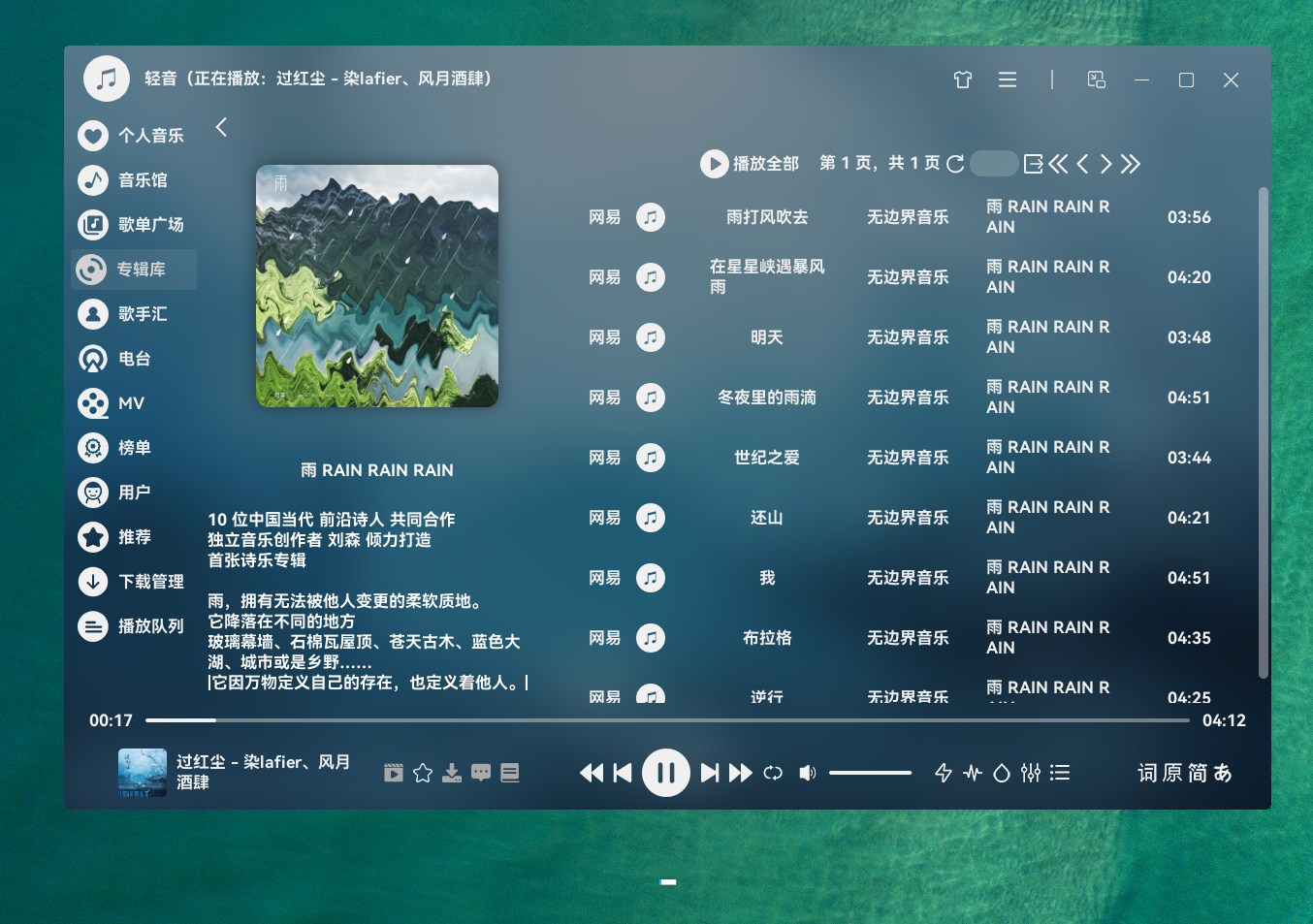Mute the volume speaker icon
Viewport: 1313px width, 924px height.
[x=807, y=773]
